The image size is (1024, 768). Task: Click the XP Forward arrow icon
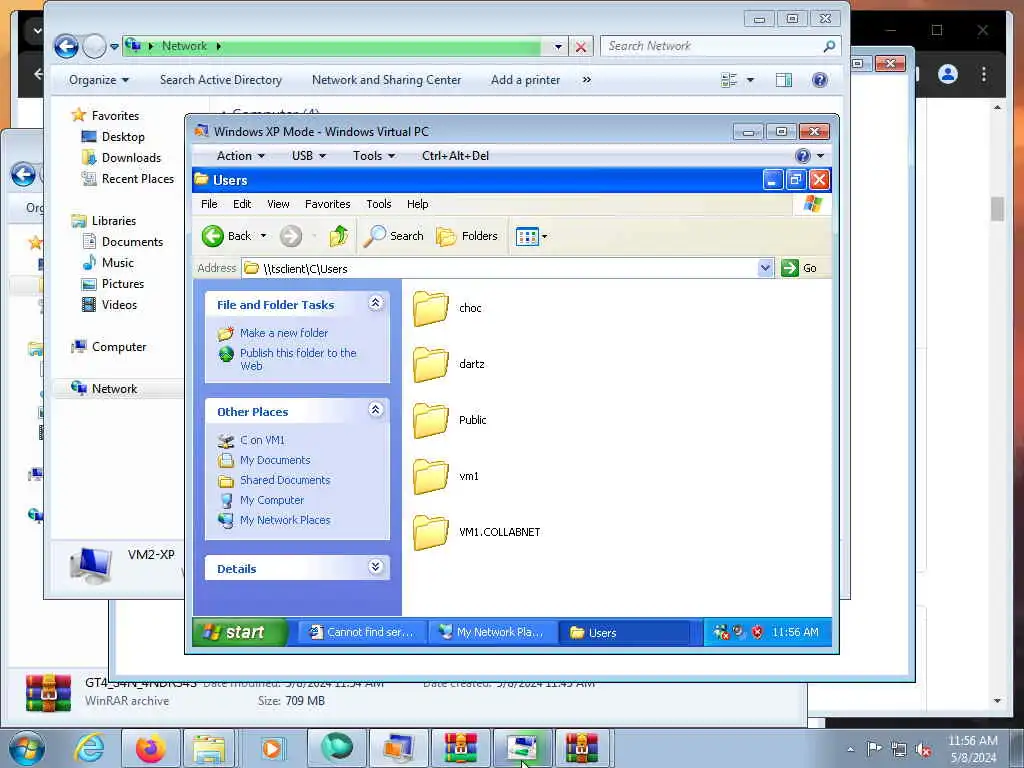coord(291,236)
